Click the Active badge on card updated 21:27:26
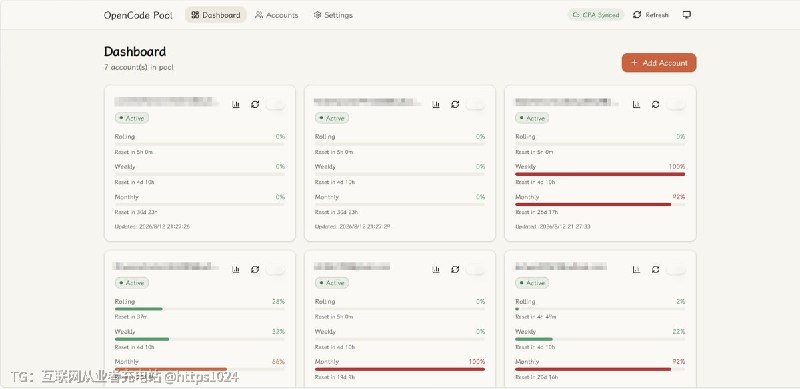 point(132,118)
